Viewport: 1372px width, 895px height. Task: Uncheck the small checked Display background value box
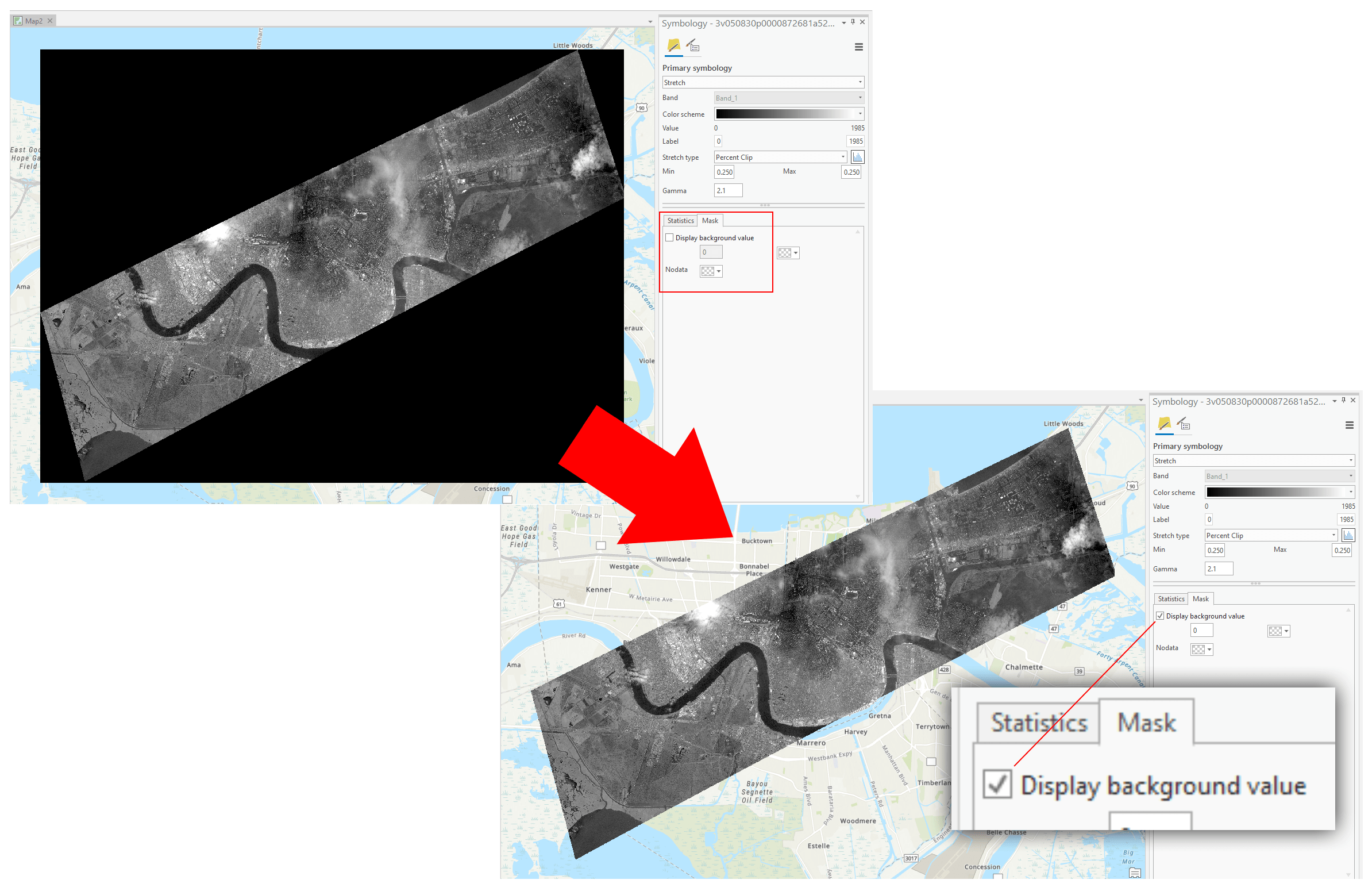[x=1160, y=616]
